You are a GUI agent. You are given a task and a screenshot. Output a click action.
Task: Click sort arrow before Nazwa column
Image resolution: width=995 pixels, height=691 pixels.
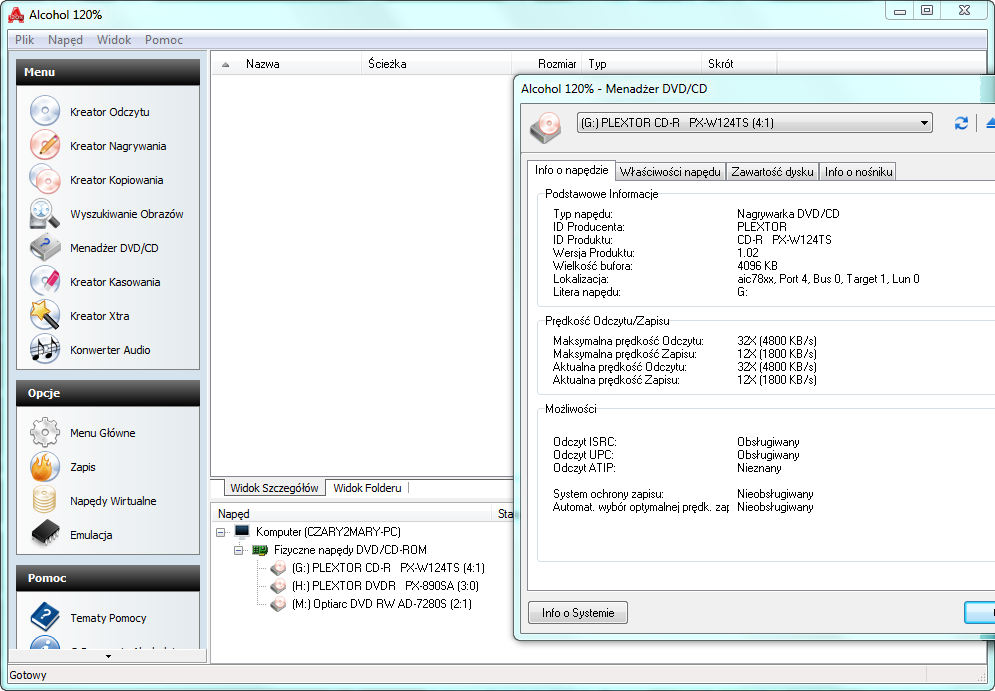tap(225, 64)
